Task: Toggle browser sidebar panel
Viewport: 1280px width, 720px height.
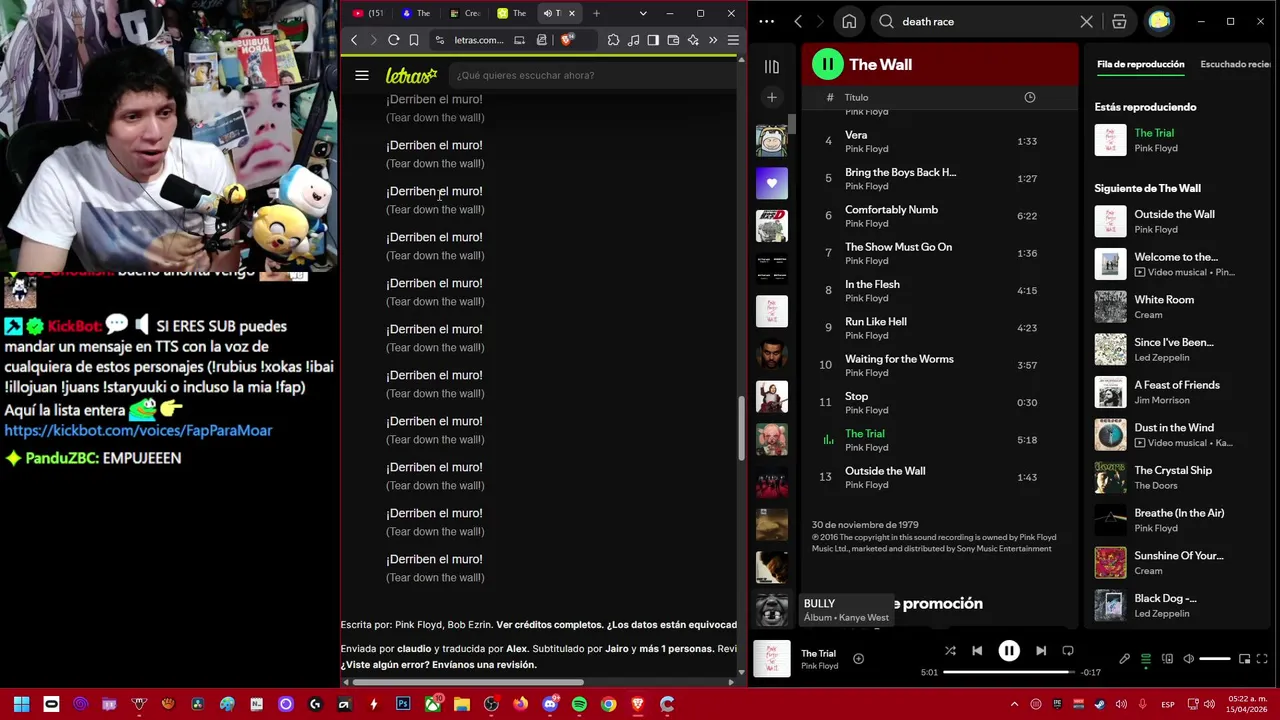Action: click(653, 40)
